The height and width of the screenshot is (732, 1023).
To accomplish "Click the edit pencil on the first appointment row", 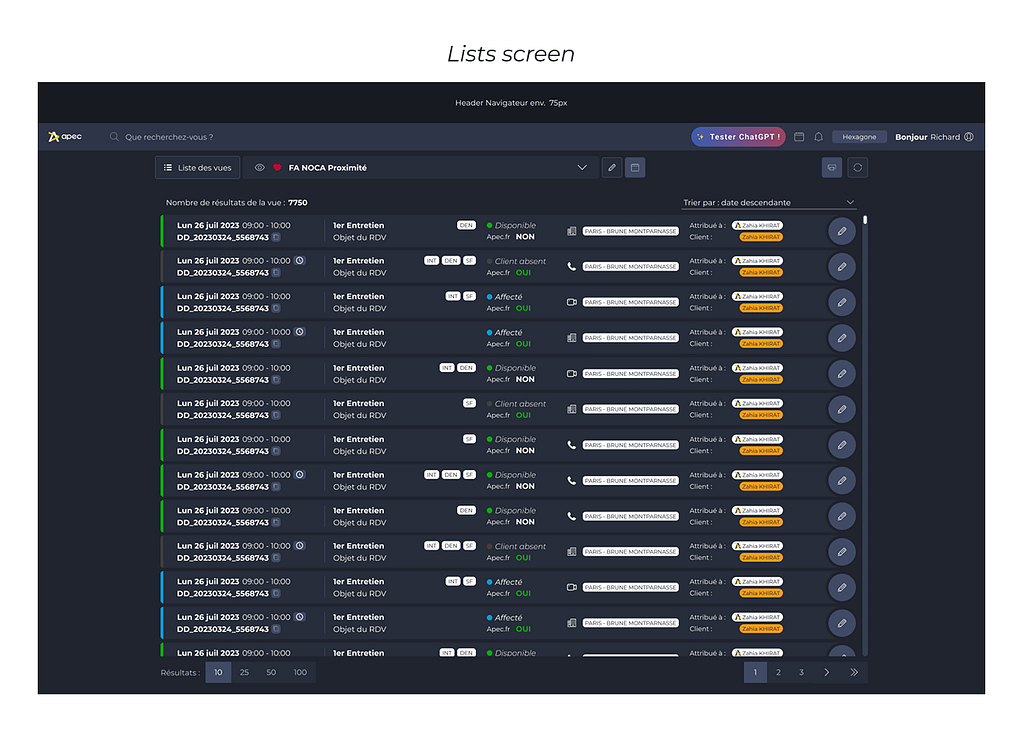I will click(x=842, y=231).
